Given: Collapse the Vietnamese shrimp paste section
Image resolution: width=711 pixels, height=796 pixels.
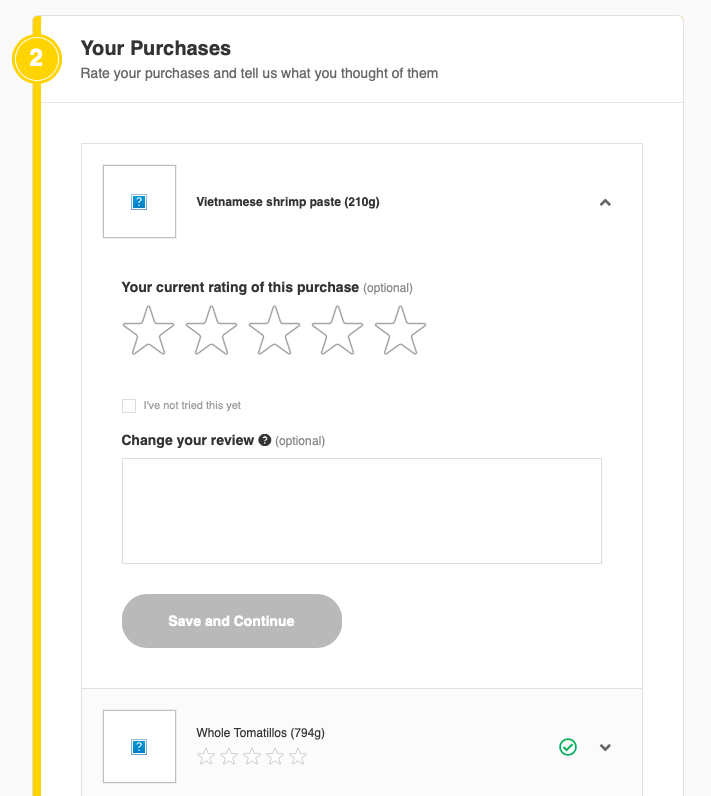Looking at the screenshot, I should (x=605, y=203).
